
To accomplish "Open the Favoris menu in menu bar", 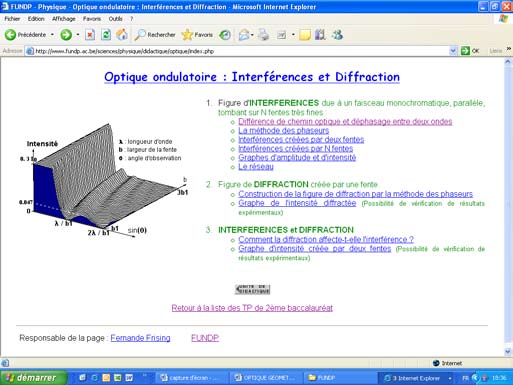I will tap(92, 19).
